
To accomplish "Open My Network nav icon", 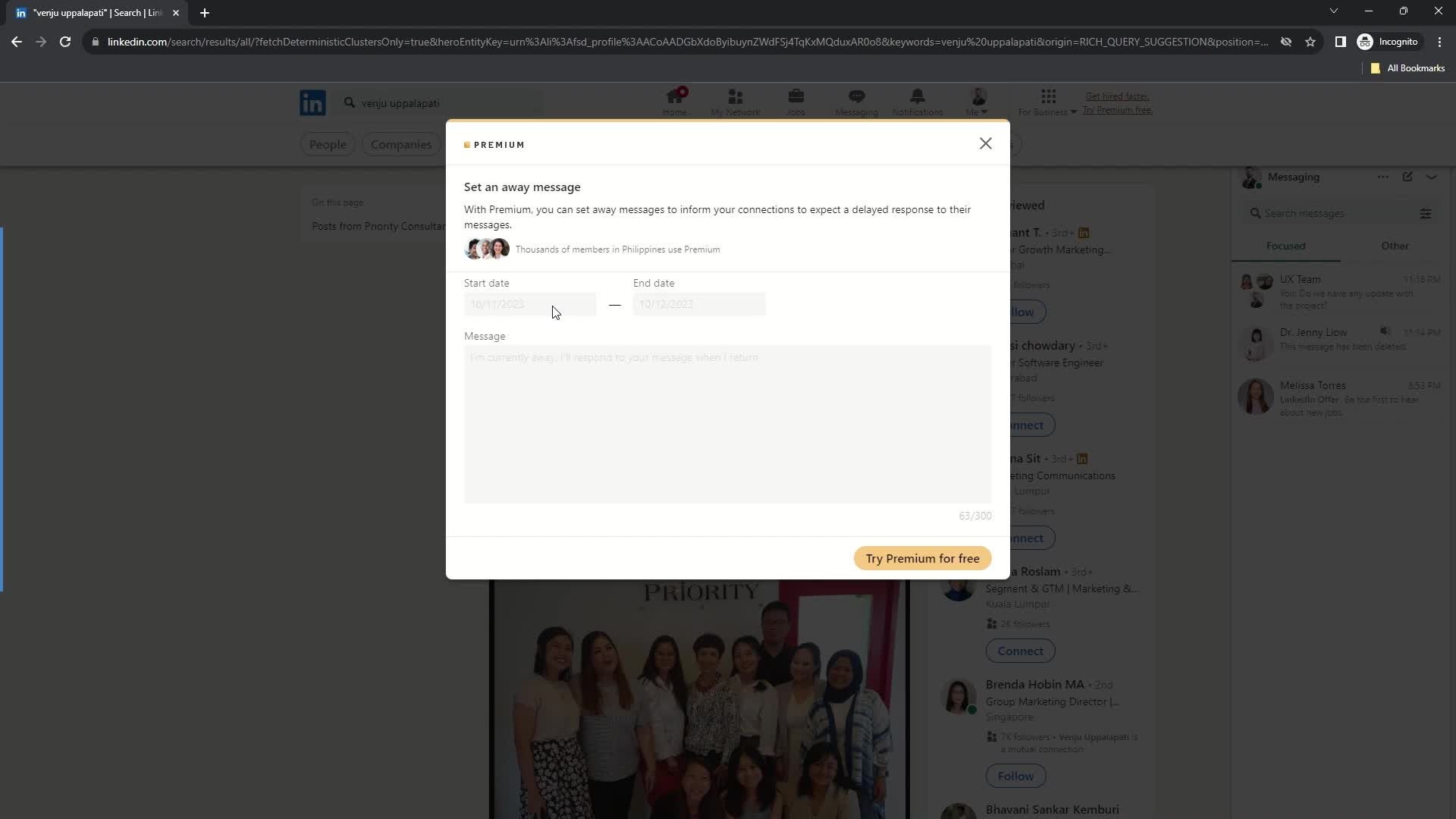I will 735,102.
